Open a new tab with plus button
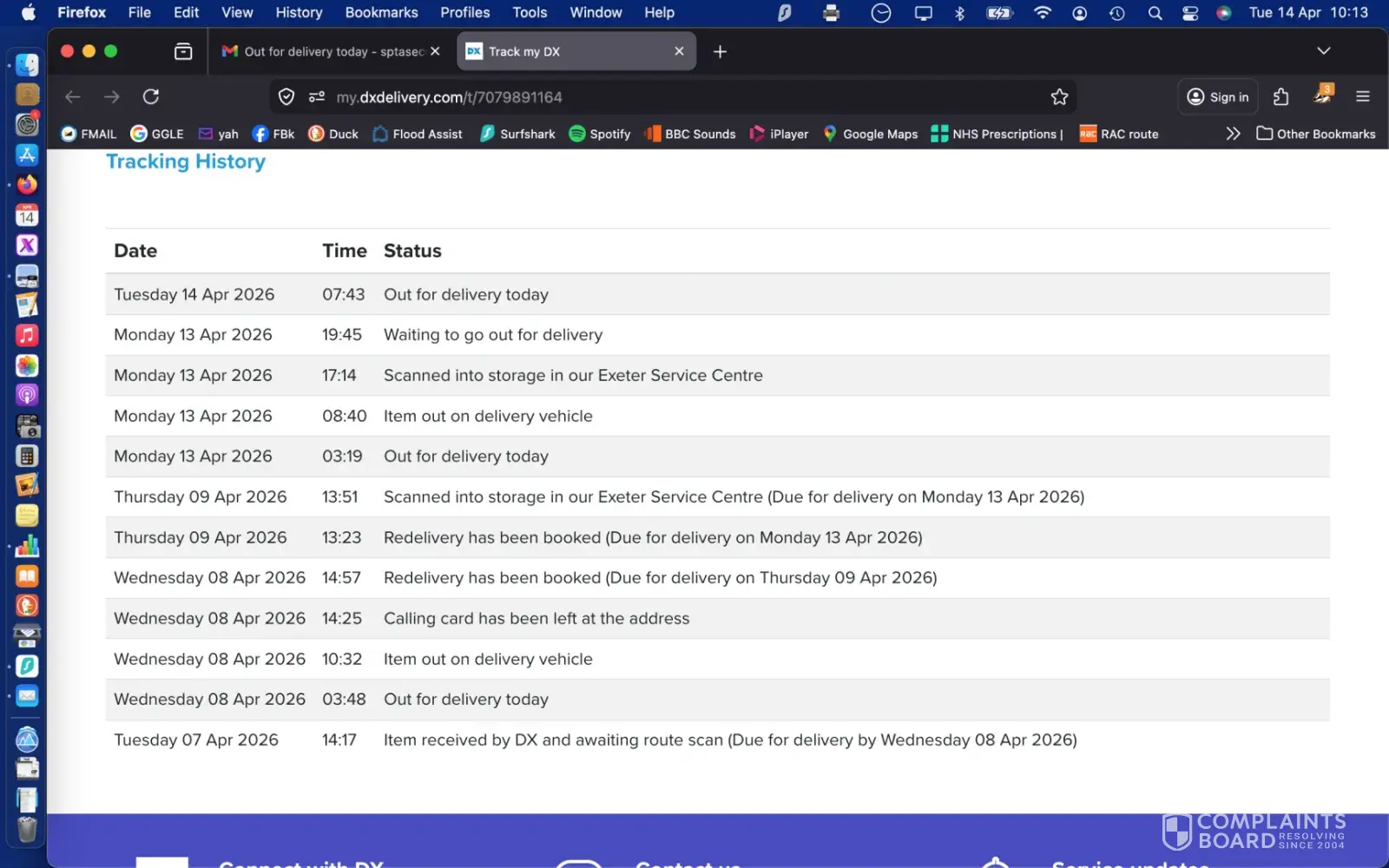This screenshot has width=1389, height=868. [x=720, y=51]
